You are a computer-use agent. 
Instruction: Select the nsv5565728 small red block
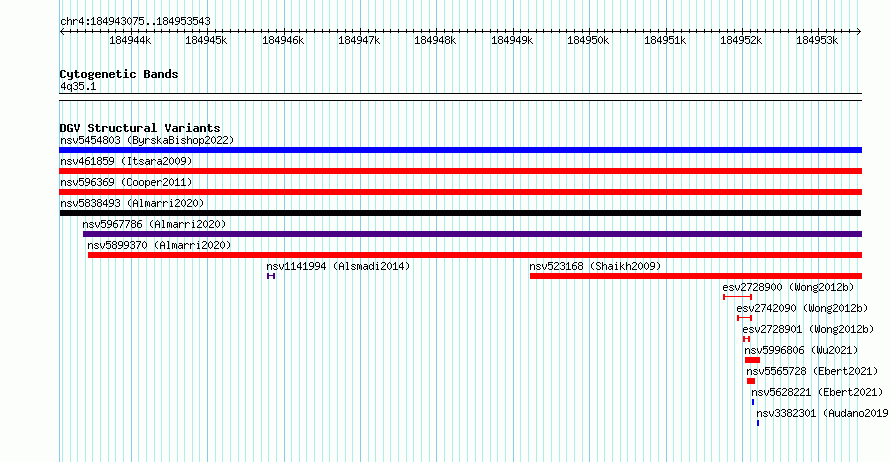pos(751,381)
